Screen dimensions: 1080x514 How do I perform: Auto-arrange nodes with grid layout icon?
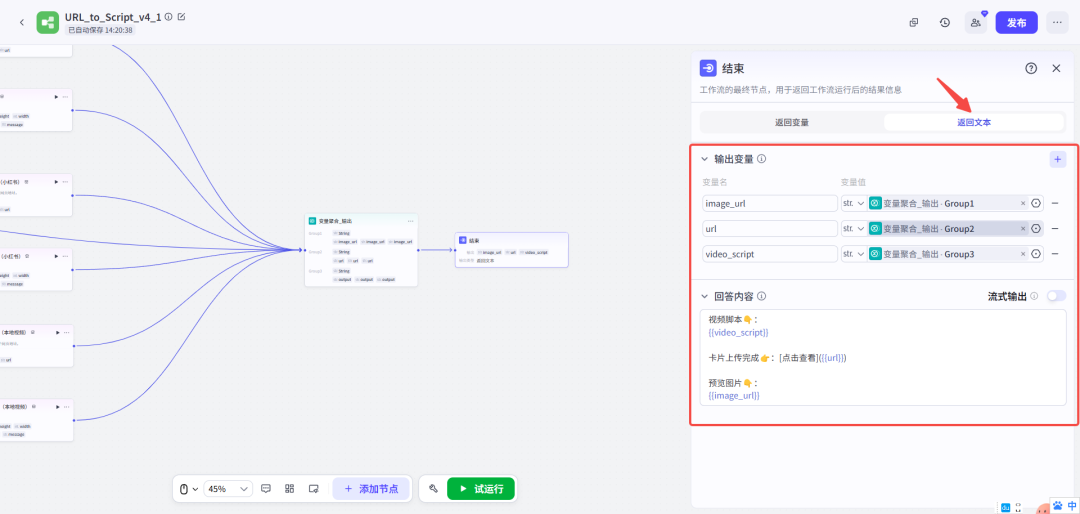coord(289,489)
